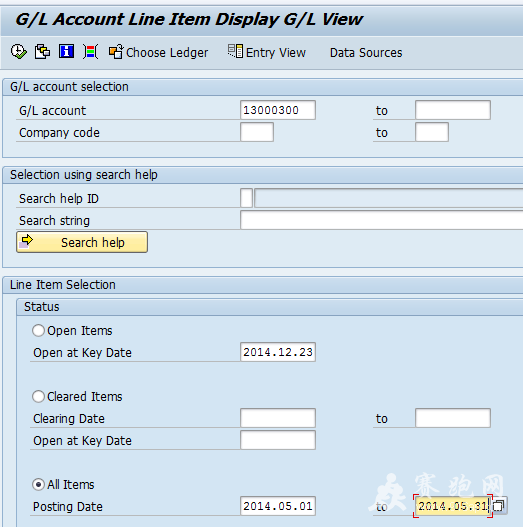Open multiple selection icon beside posting date
This screenshot has height=527, width=523.
[x=499, y=505]
